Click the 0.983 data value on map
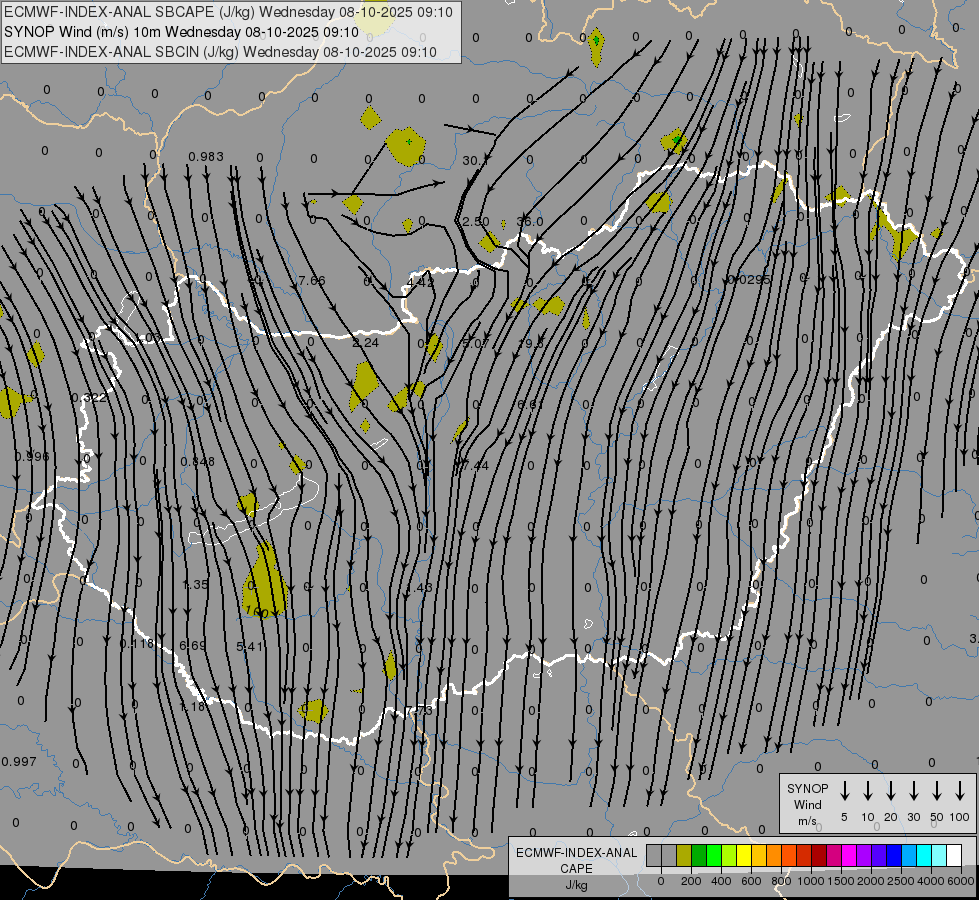This screenshot has width=979, height=900. [x=205, y=157]
